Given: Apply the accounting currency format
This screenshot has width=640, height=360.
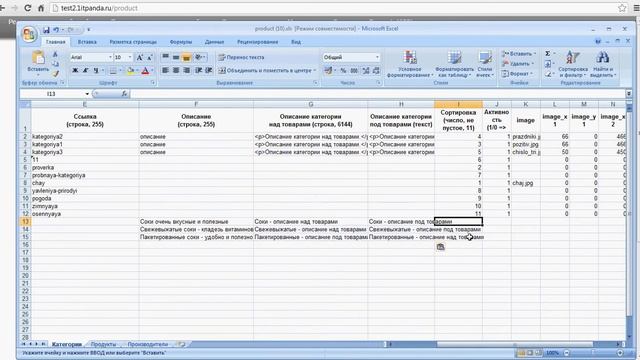Looking at the screenshot, I should (328, 71).
